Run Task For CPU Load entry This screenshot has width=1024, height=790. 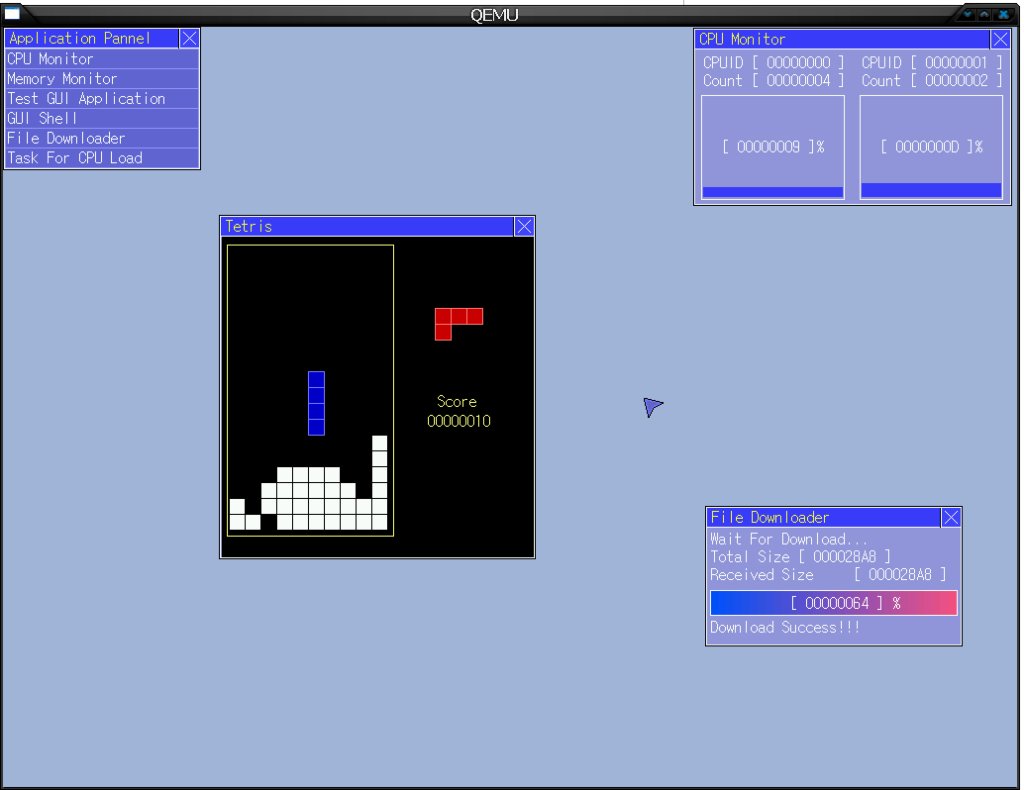point(102,158)
